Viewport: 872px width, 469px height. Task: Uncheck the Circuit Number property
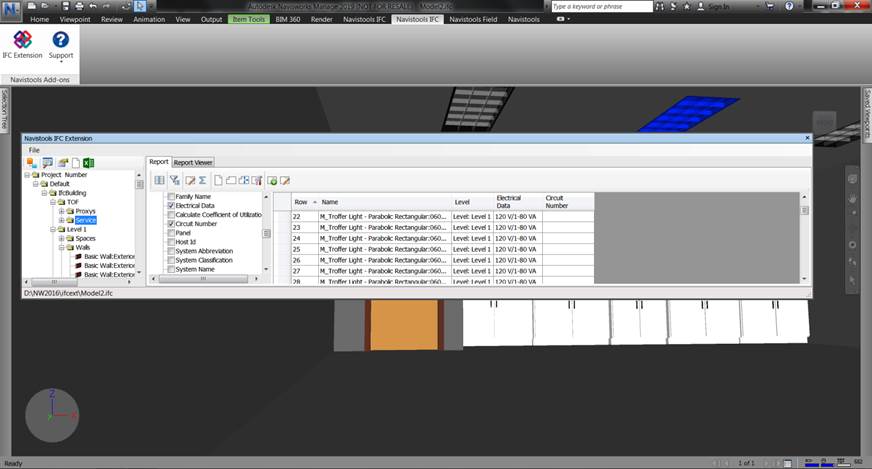[x=171, y=224]
